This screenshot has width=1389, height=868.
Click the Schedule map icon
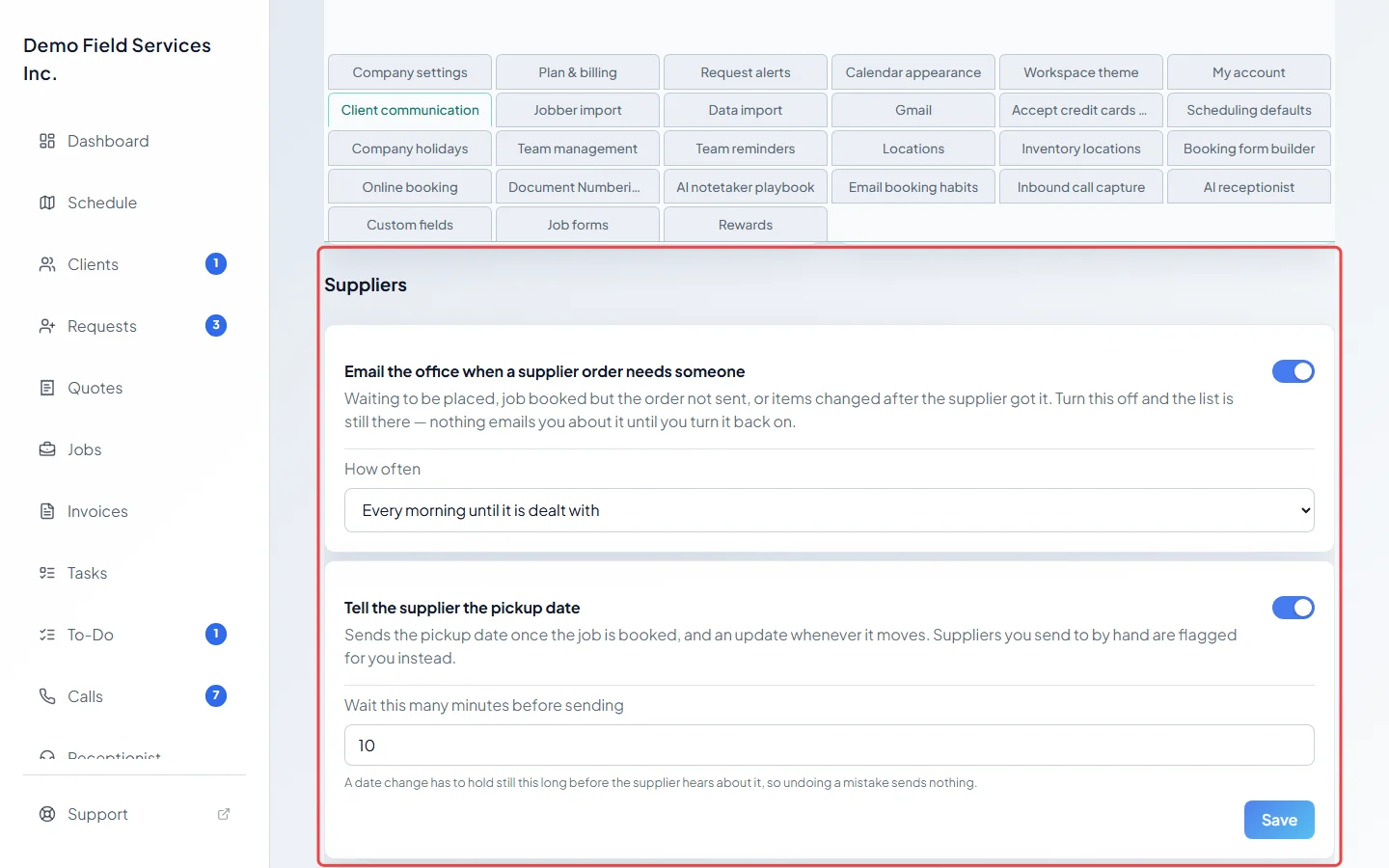pos(47,203)
